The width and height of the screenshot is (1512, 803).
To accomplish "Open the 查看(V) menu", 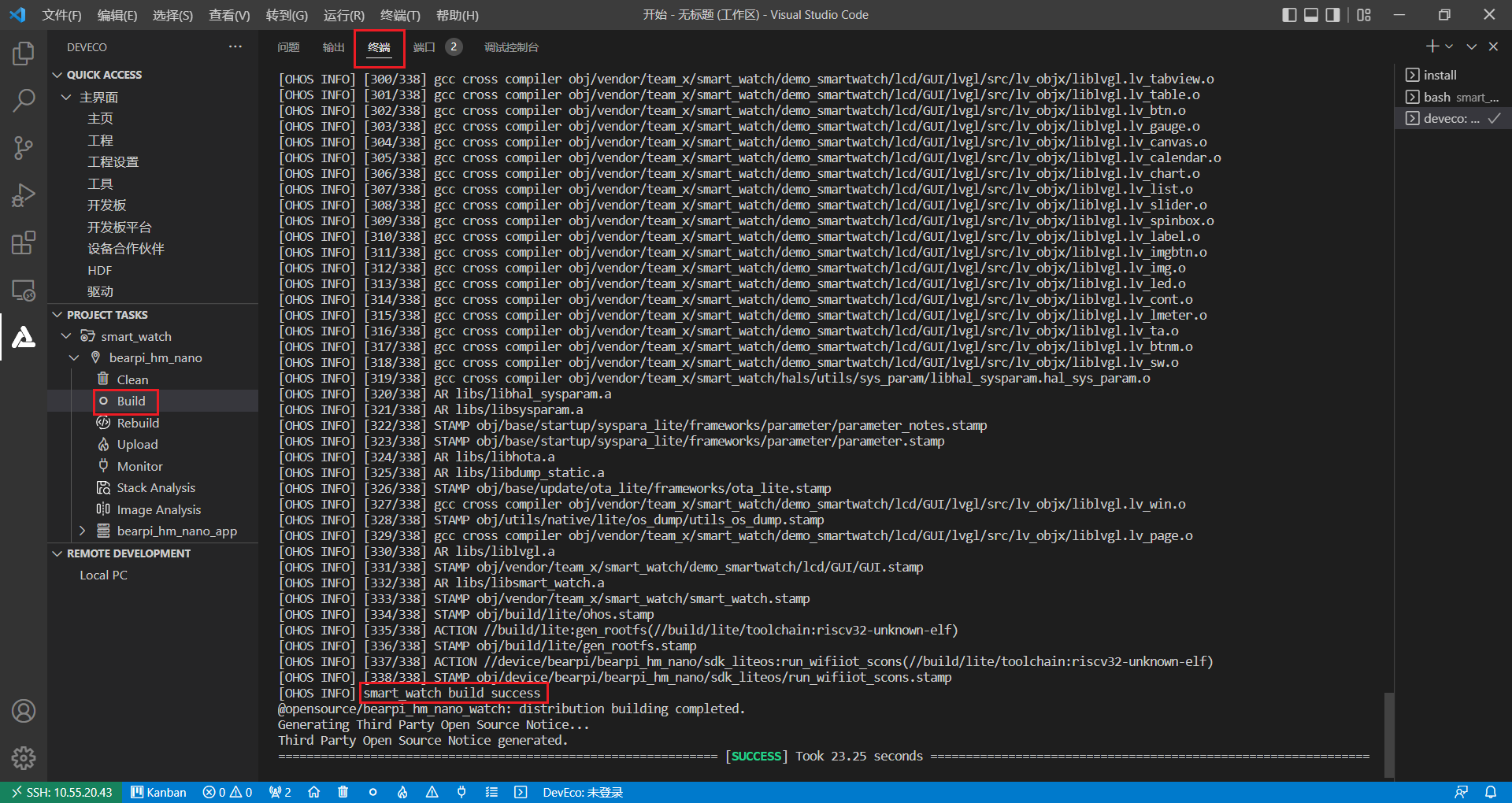I will (x=229, y=15).
